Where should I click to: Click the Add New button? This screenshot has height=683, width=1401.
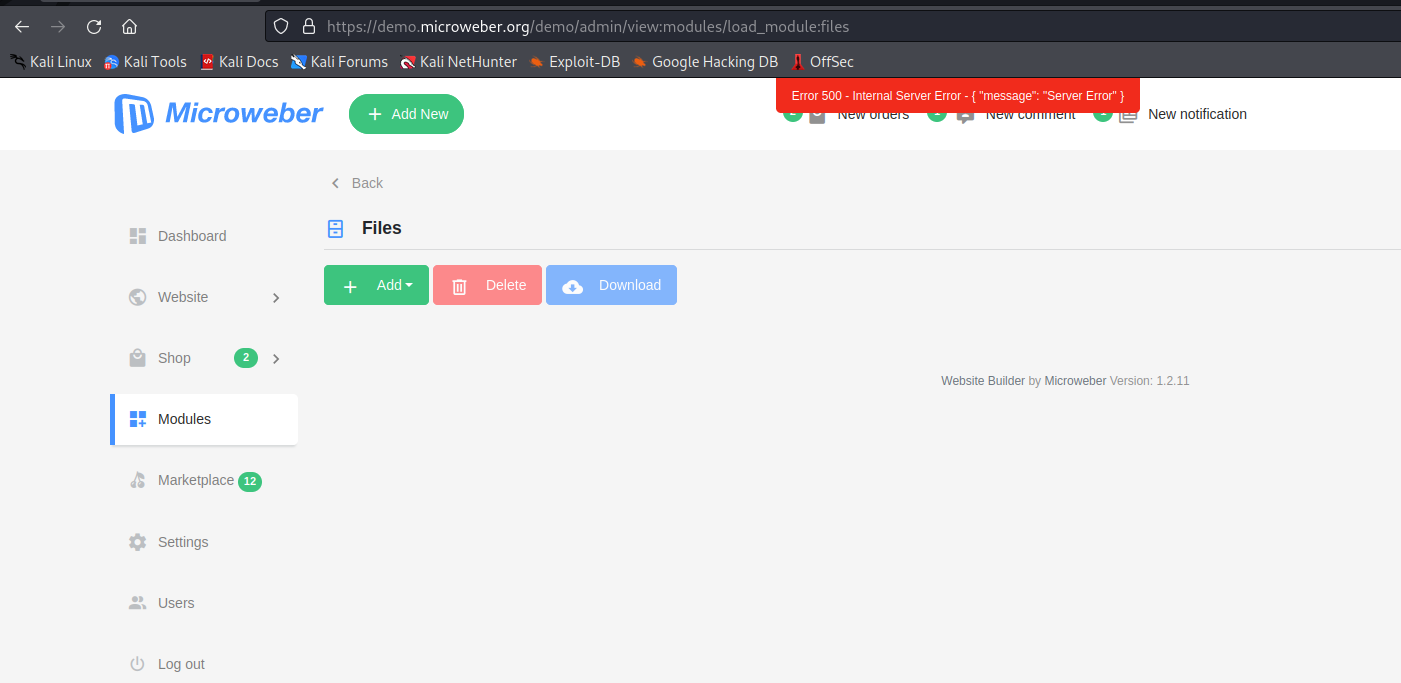pos(406,114)
